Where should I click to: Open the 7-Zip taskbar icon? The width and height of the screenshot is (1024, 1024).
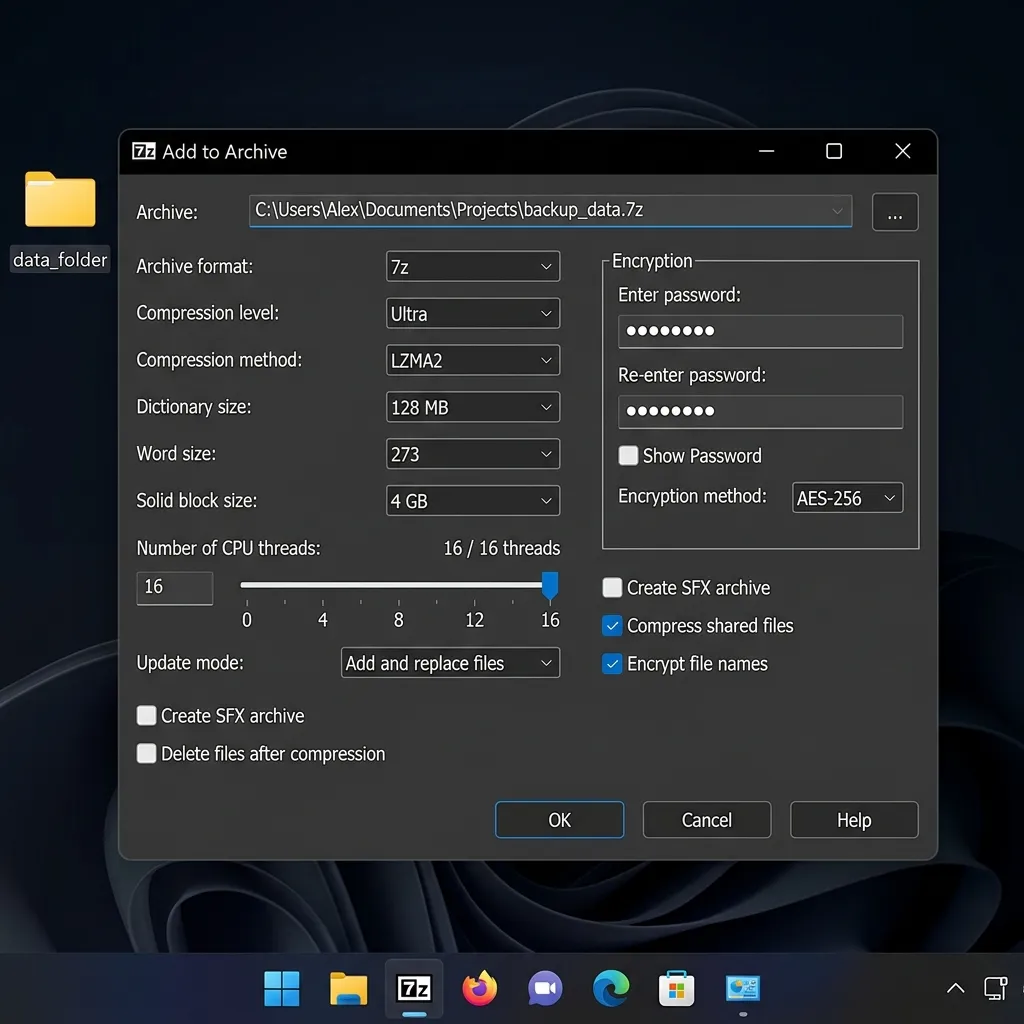pyautogui.click(x=414, y=988)
